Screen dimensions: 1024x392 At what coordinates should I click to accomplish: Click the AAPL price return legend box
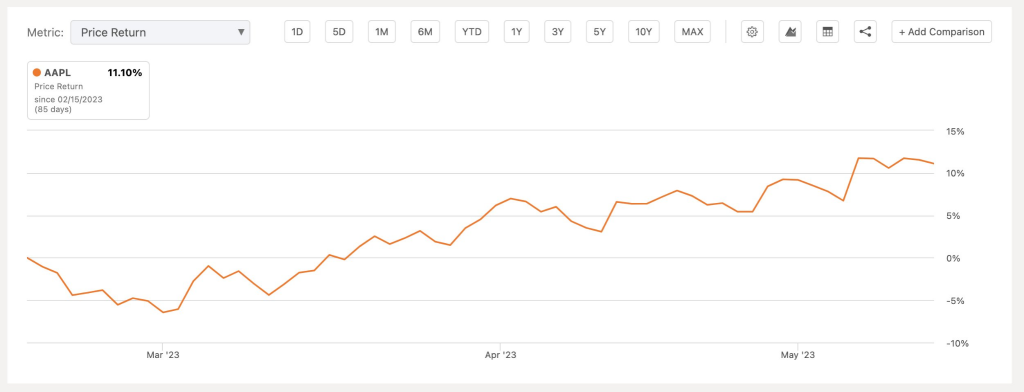pos(88,90)
